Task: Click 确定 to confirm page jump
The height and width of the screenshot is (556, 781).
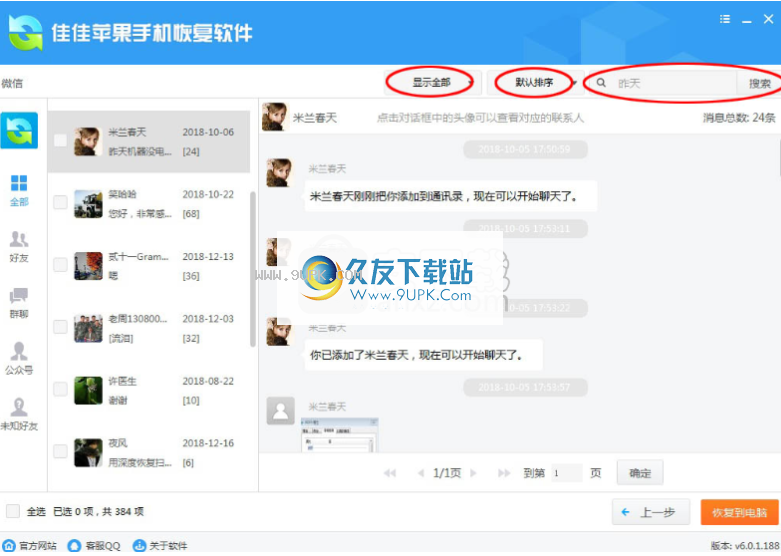Action: point(640,473)
